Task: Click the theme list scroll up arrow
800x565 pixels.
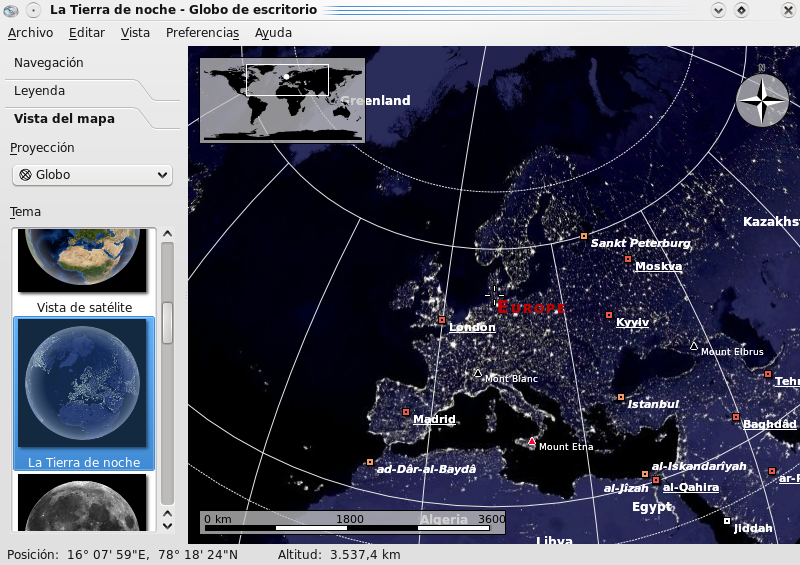Action: tap(167, 234)
